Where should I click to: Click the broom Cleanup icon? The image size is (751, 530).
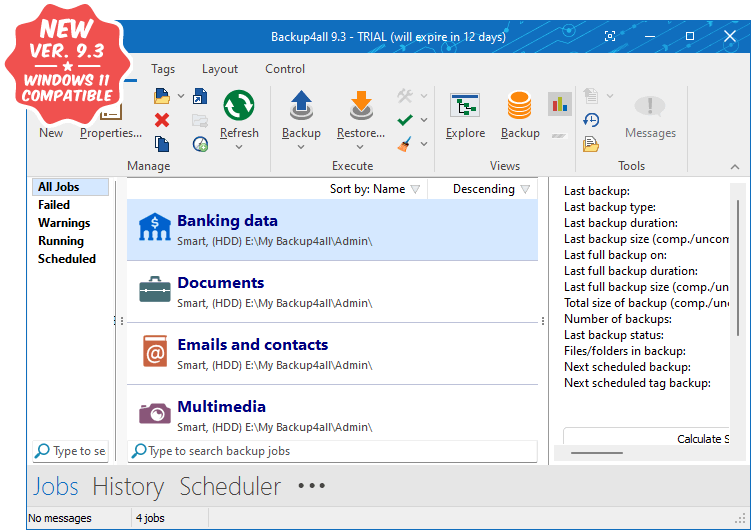tap(405, 144)
